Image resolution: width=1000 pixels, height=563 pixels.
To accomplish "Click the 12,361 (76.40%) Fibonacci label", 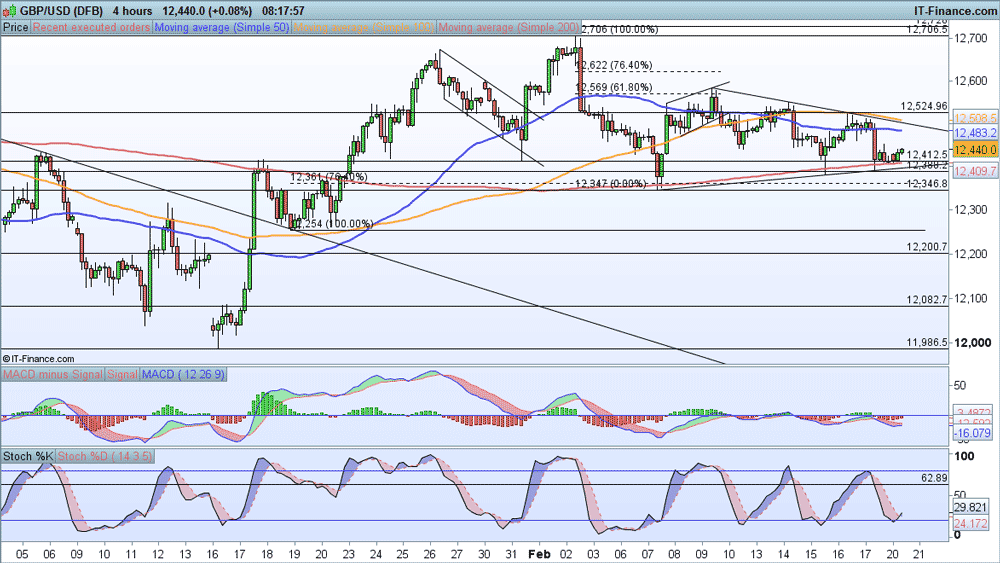I will click(x=329, y=177).
